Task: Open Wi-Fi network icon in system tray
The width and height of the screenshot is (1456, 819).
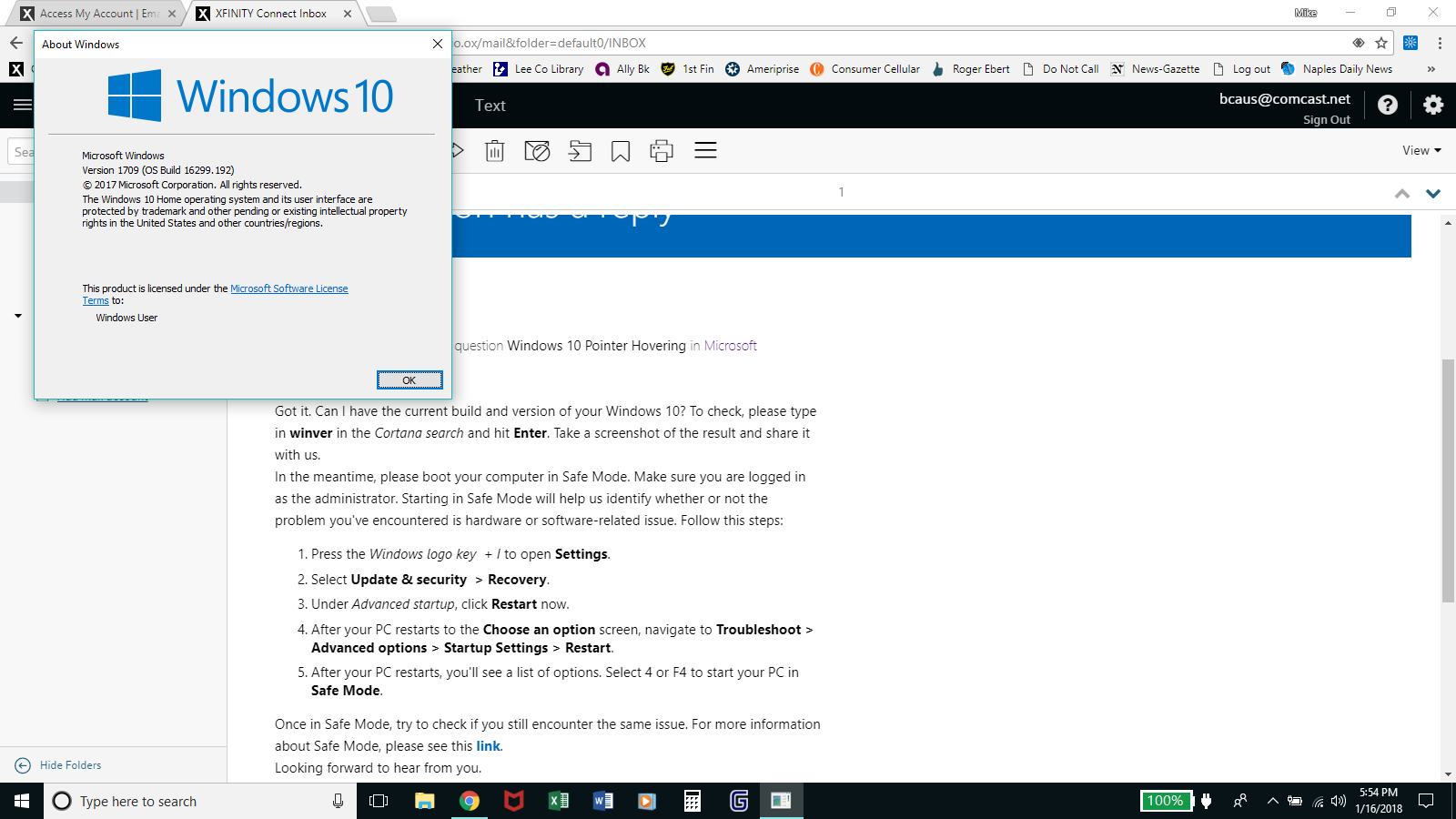Action: (1318, 801)
